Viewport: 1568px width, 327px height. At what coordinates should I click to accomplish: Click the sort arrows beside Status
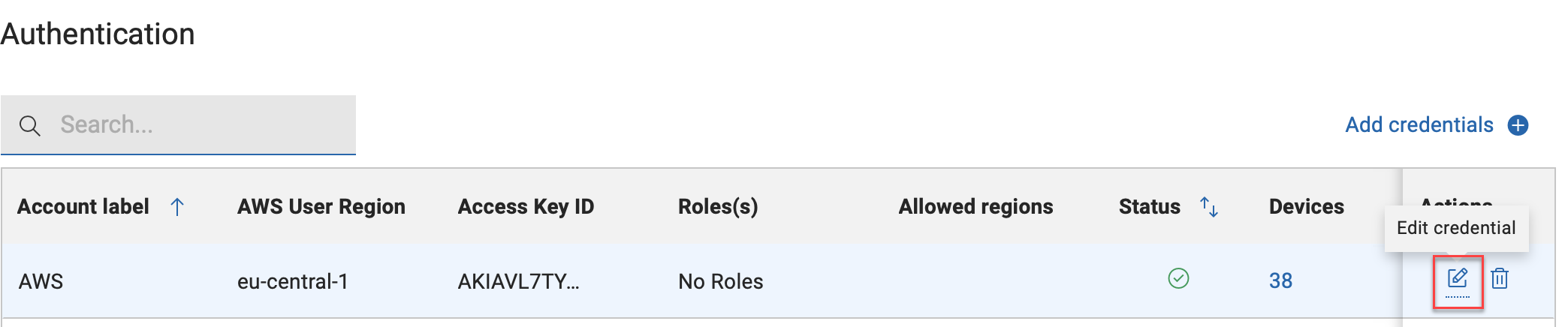(x=1208, y=207)
